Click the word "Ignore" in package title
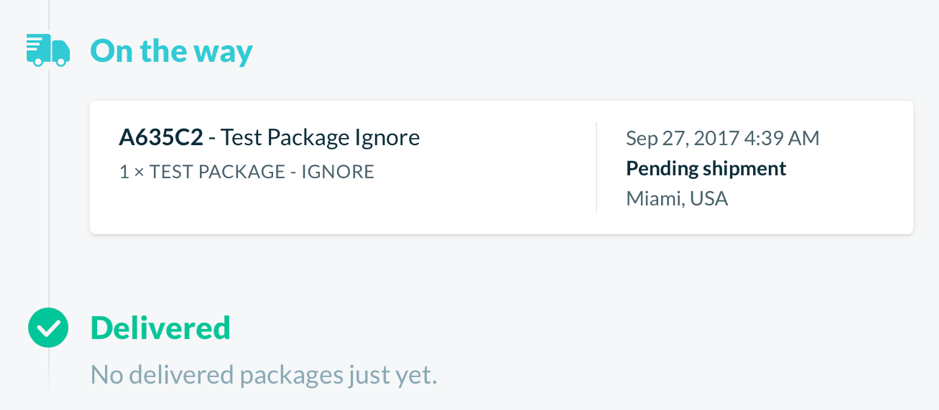 387,139
